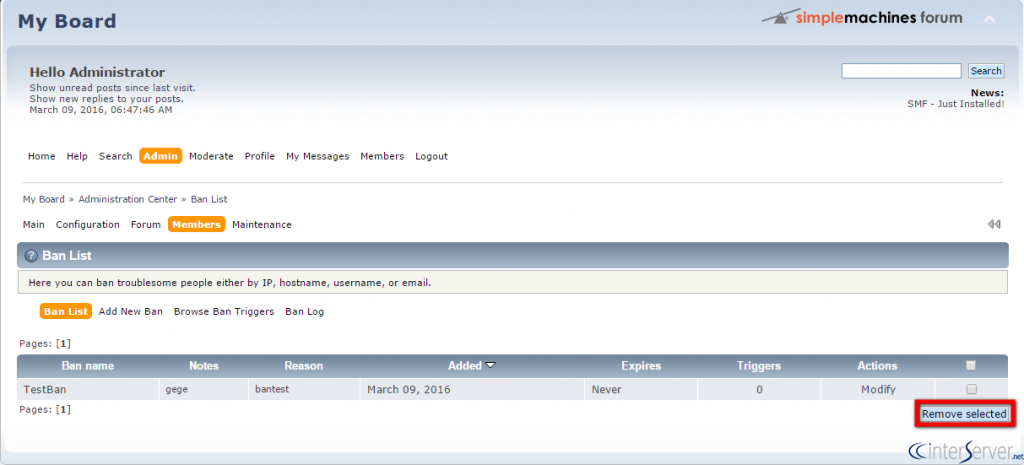Viewport: 1024px width, 465px height.
Task: Go to My Board breadcrumb link
Action: 44,199
